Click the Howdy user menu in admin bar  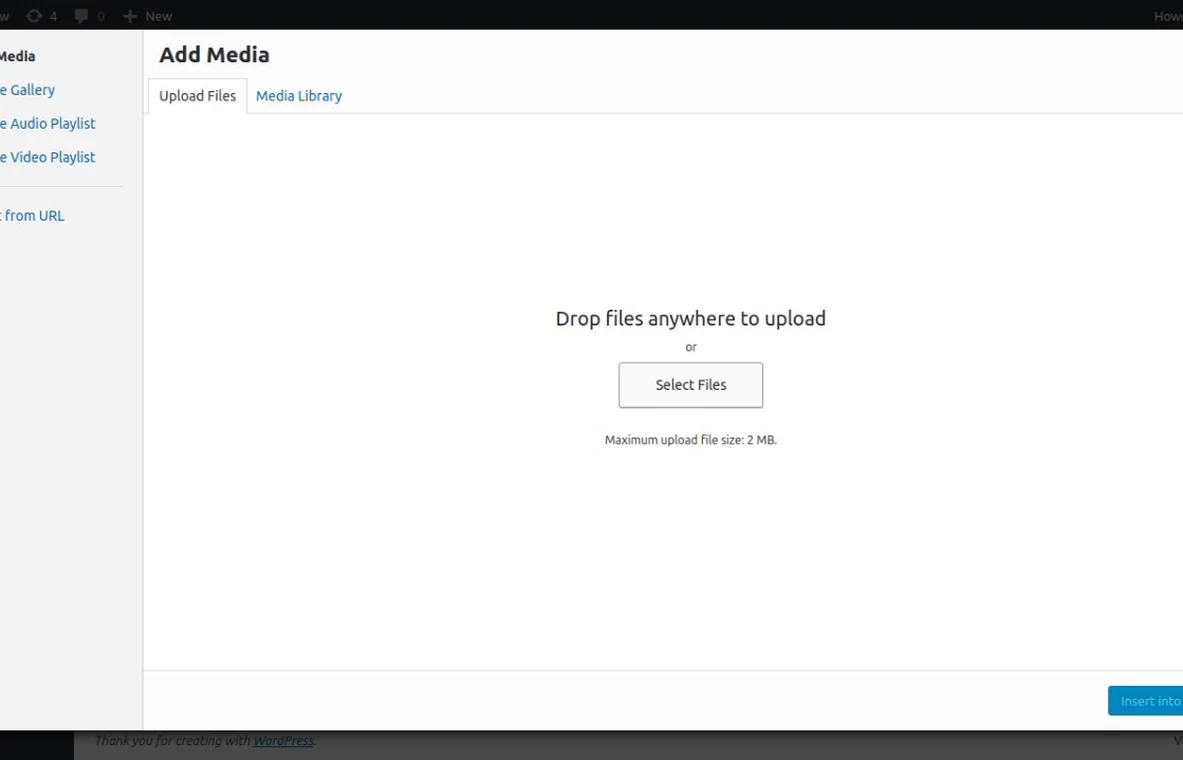[1168, 16]
